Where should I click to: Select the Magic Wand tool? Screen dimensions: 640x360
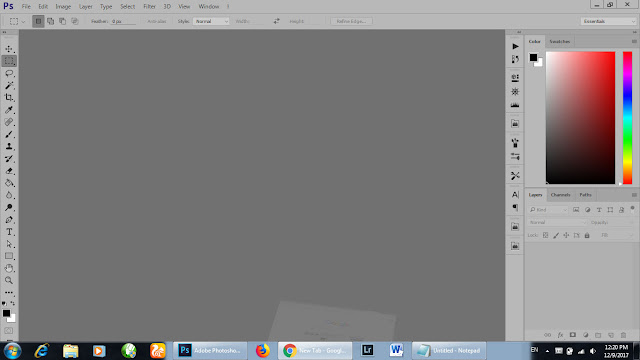[x=9, y=86]
